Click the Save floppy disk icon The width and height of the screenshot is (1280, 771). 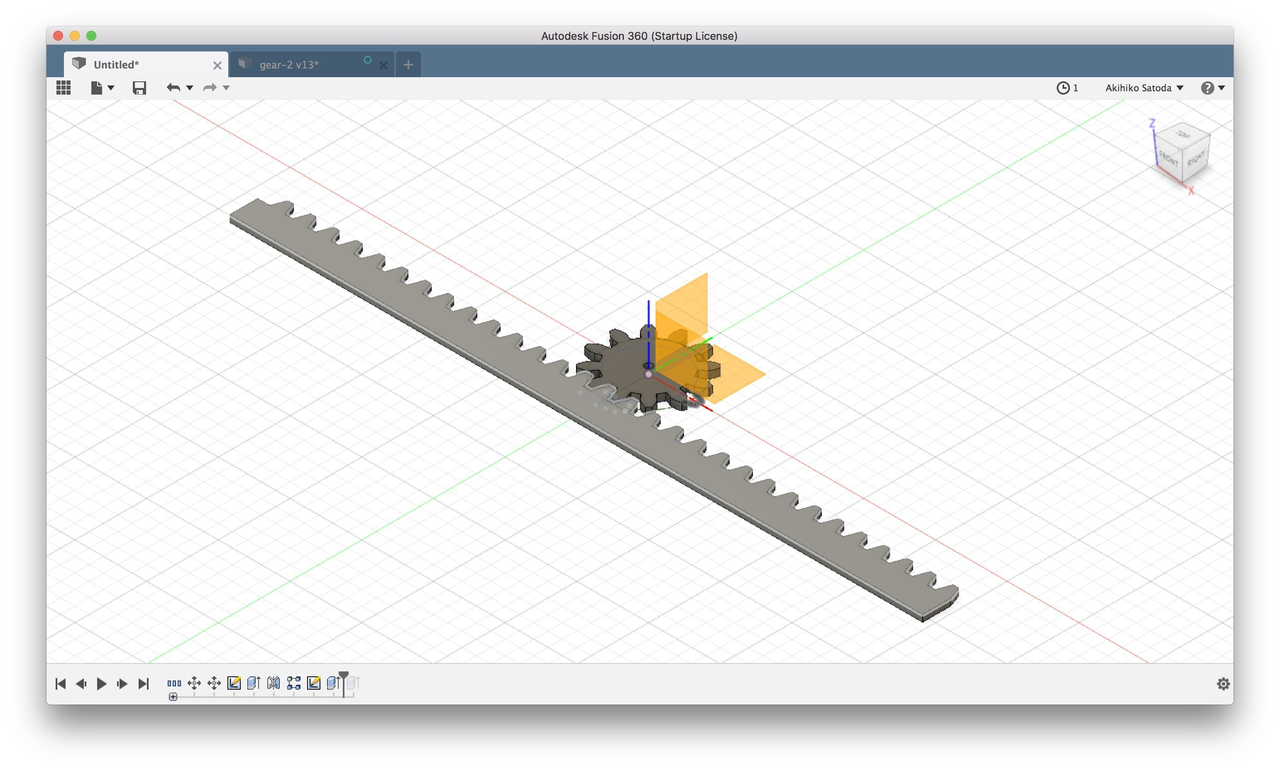tap(139, 88)
